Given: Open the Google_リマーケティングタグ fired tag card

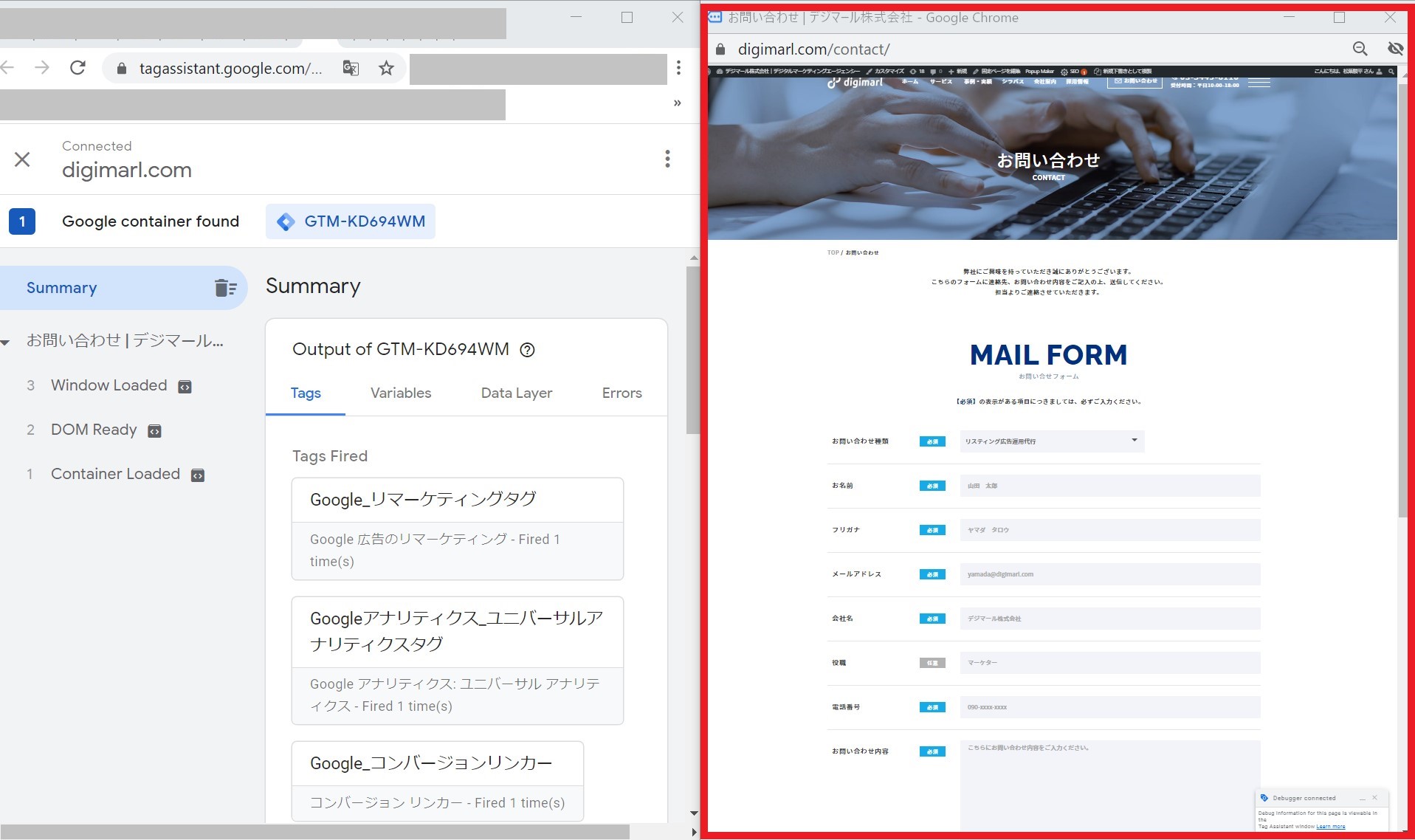Looking at the screenshot, I should pos(458,529).
